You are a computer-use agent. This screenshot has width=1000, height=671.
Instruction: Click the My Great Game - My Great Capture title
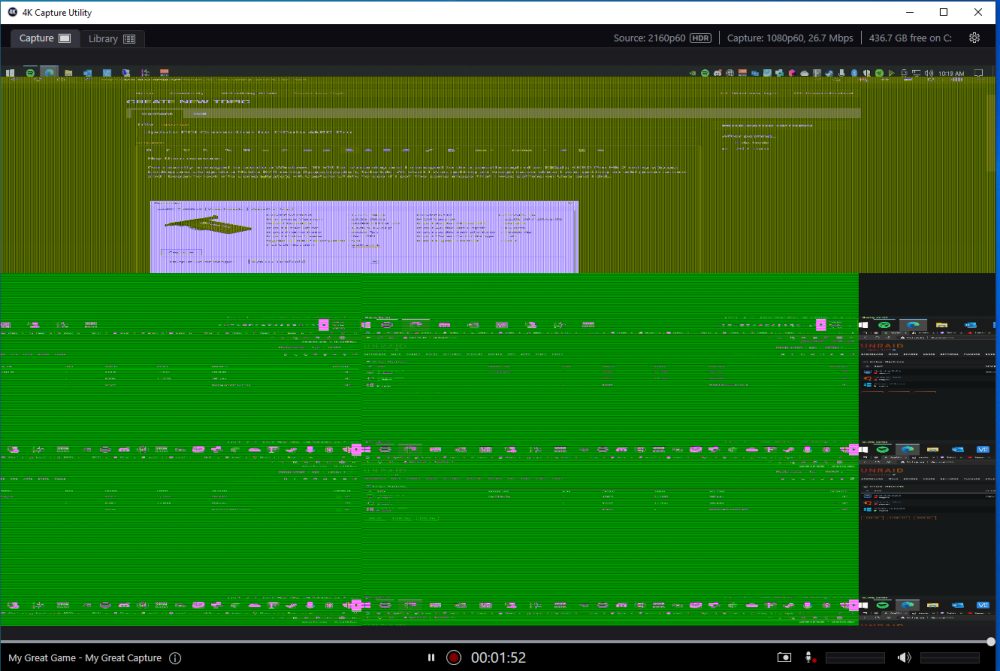coord(85,658)
